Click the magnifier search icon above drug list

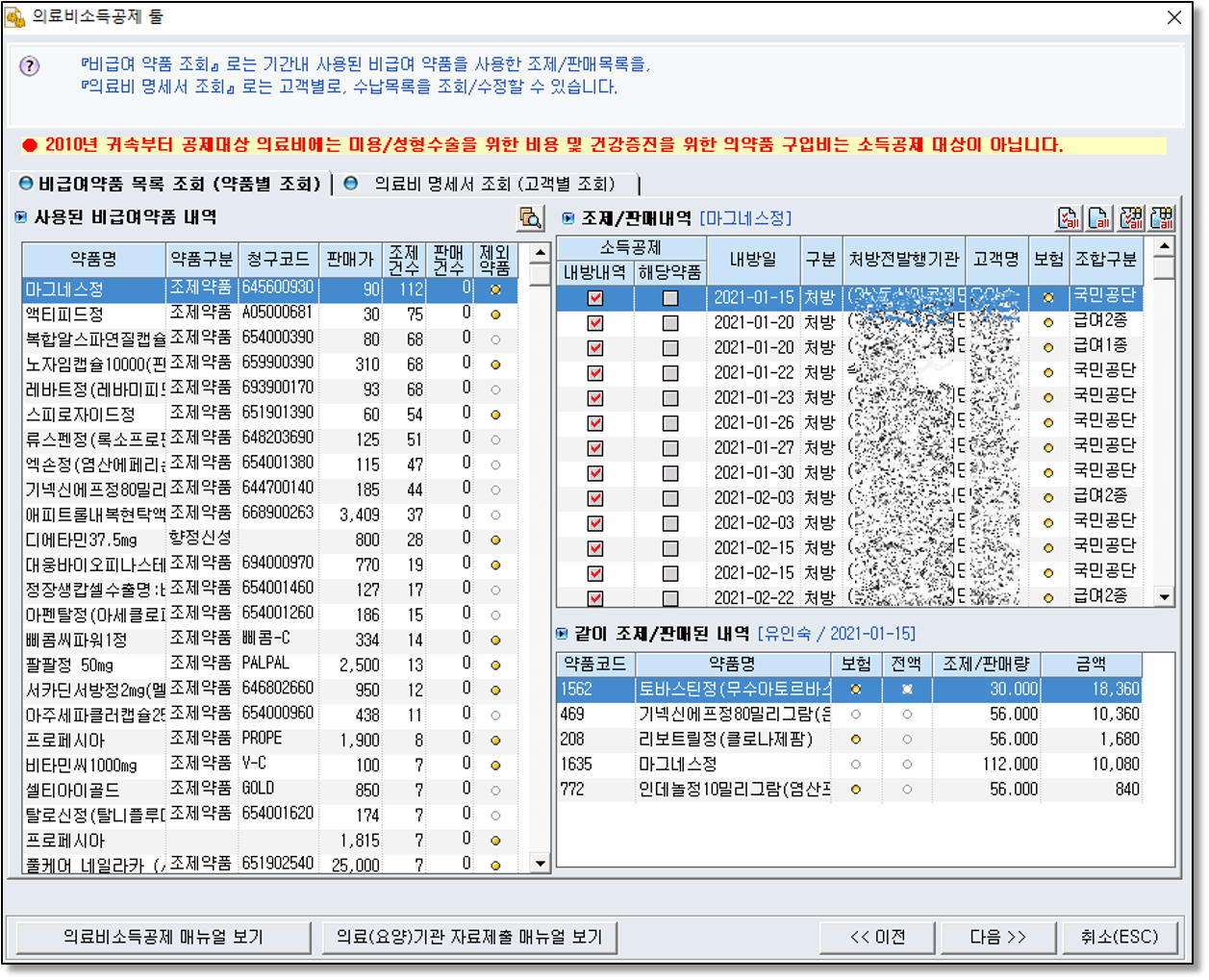[530, 218]
